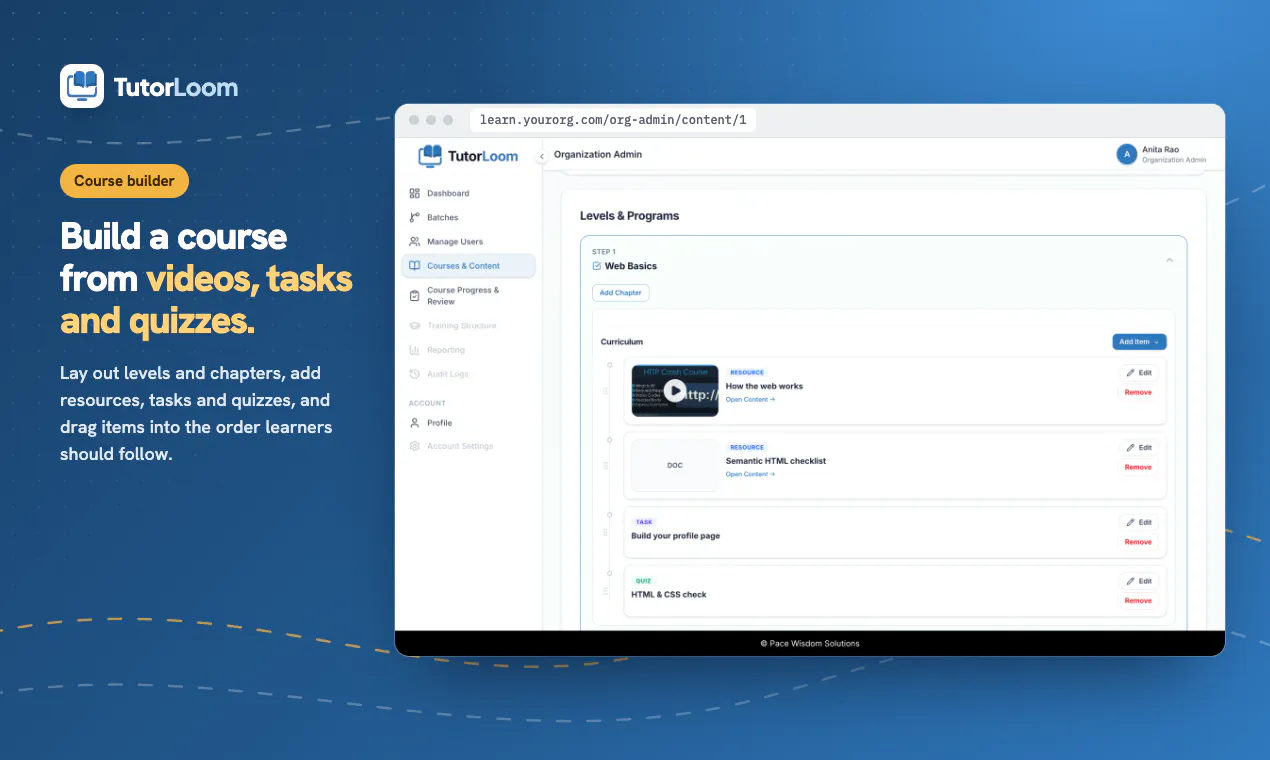This screenshot has width=1270, height=760.
Task: Click the Web Basics step title
Action: pos(631,266)
